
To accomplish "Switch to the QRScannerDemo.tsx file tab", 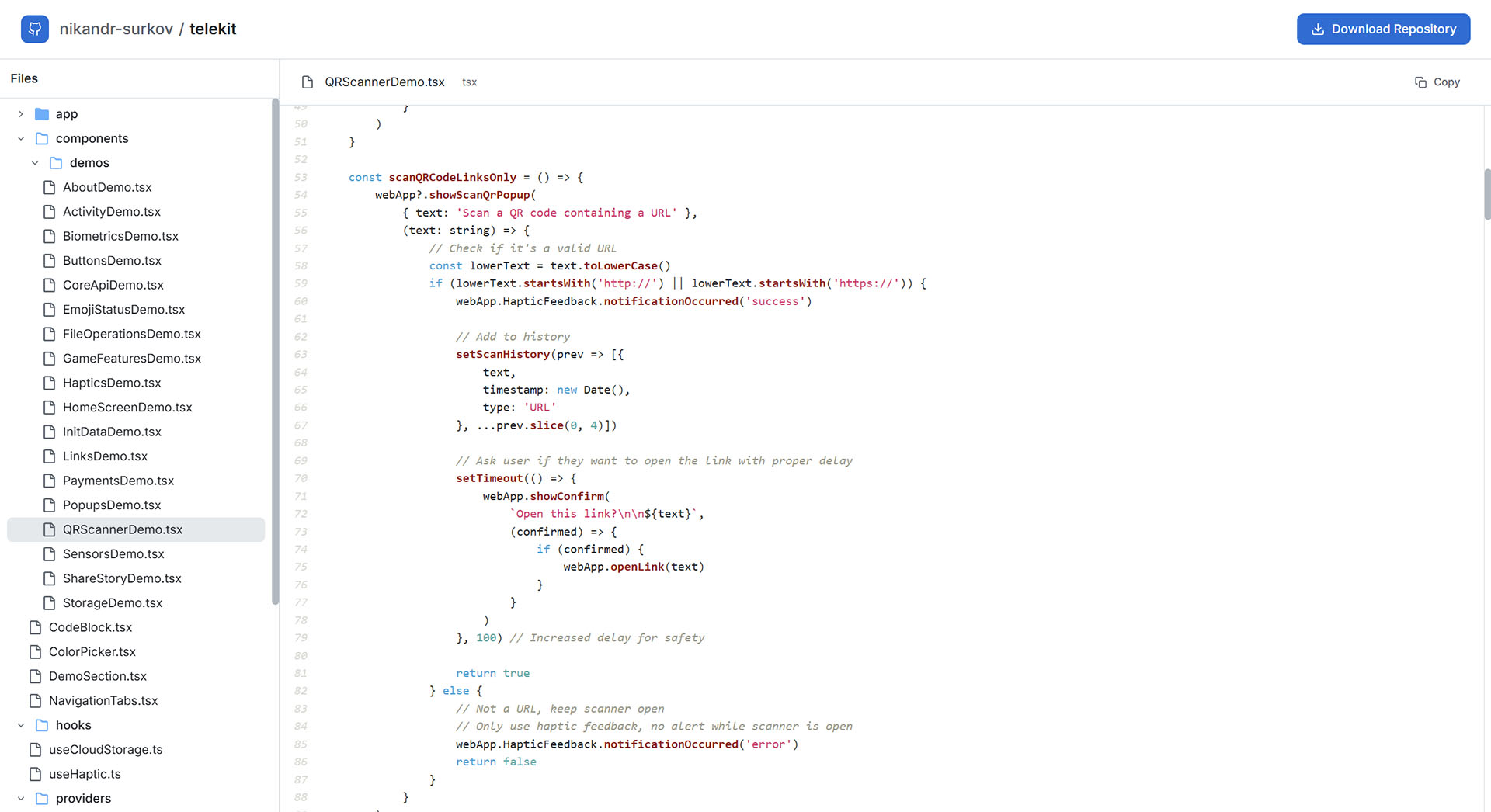I will click(385, 82).
